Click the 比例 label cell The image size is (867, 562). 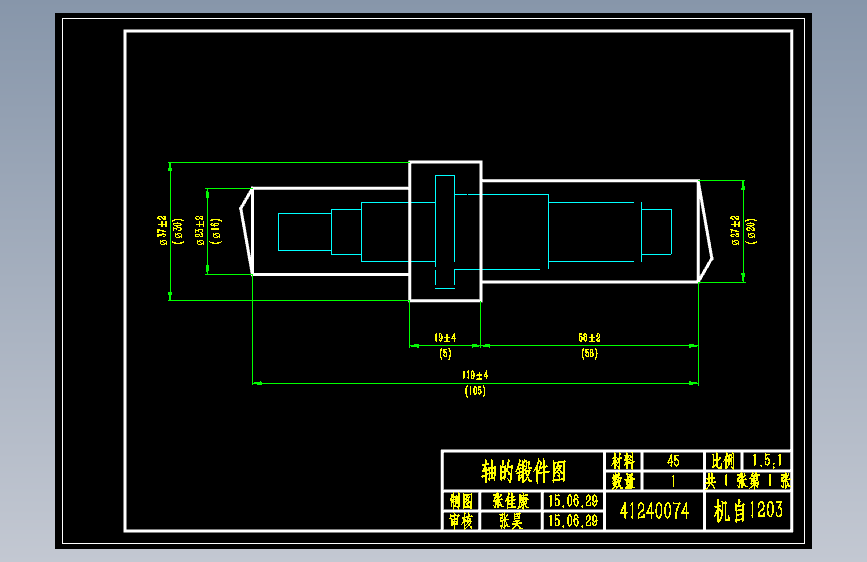pos(723,461)
